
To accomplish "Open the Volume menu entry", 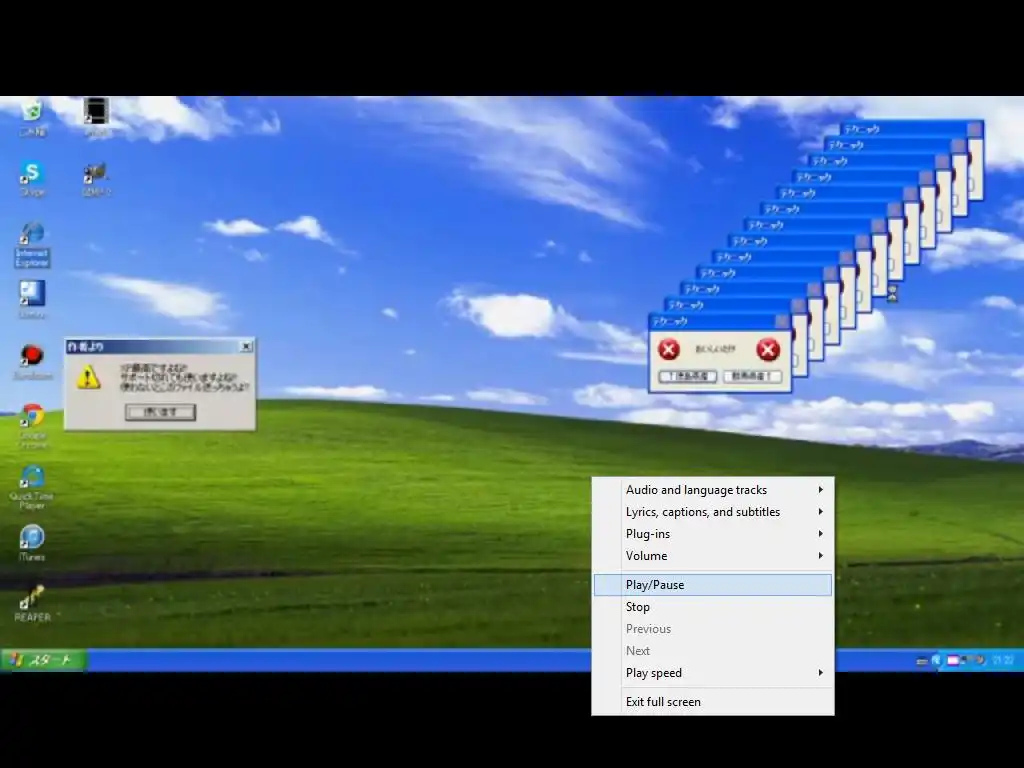I will (712, 556).
